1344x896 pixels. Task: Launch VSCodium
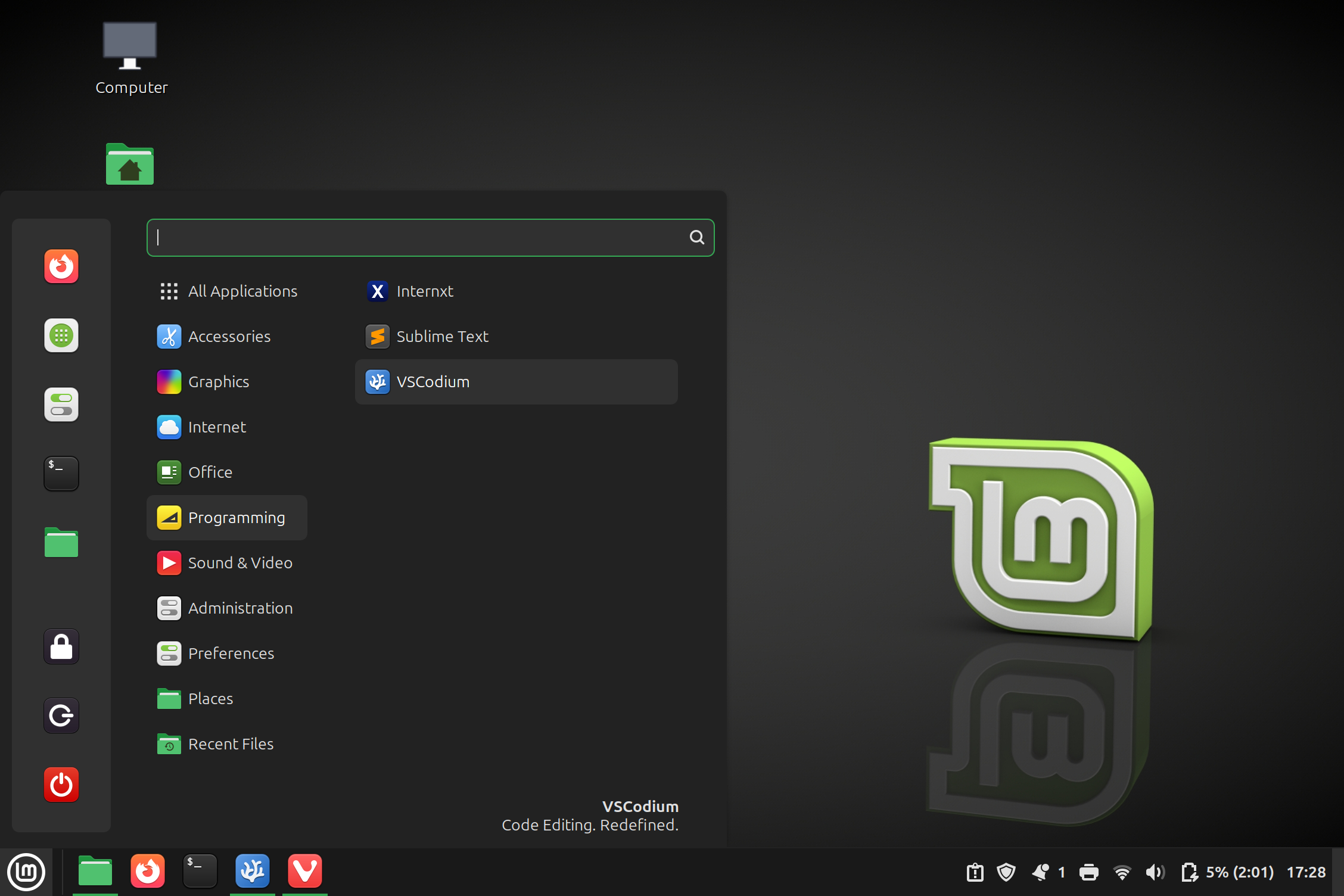pyautogui.click(x=433, y=382)
